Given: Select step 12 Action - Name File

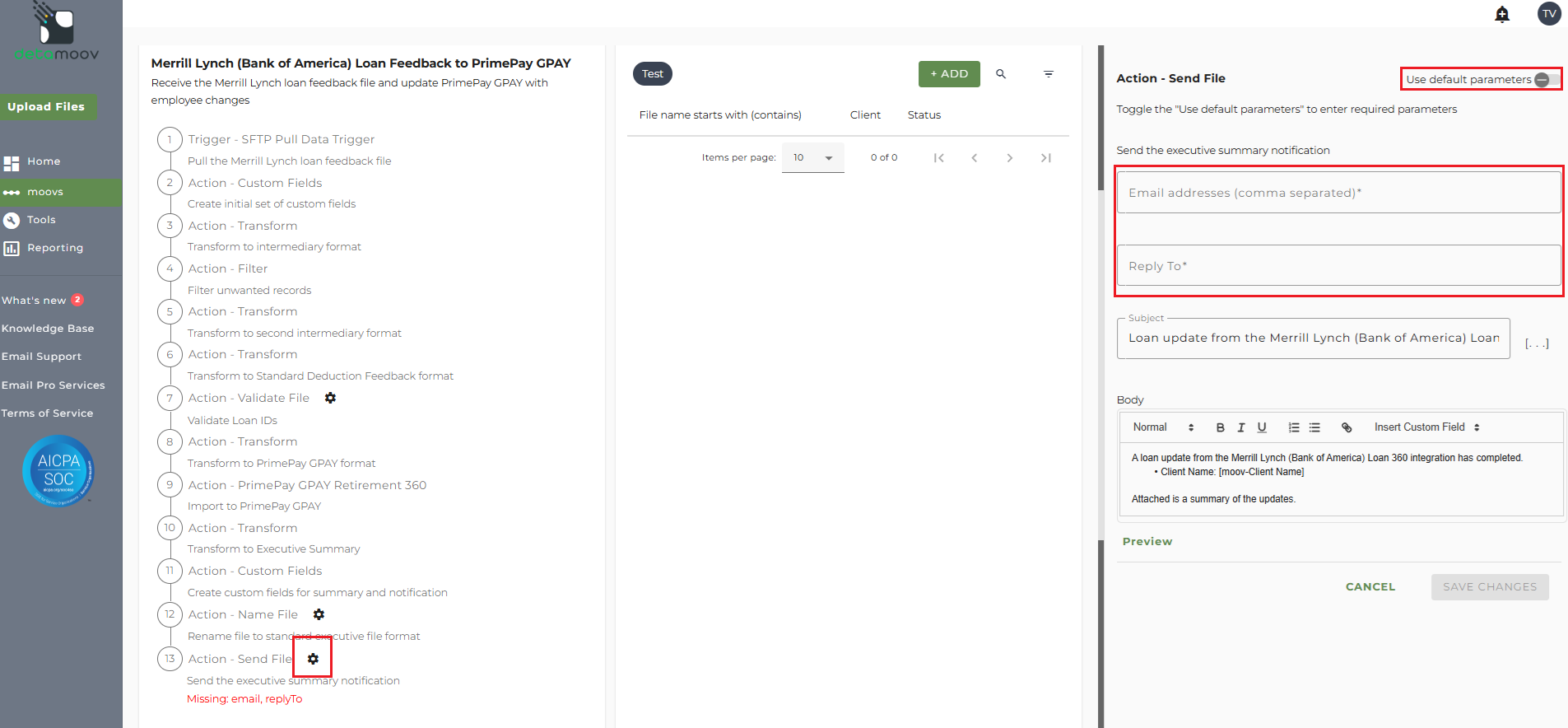Looking at the screenshot, I should pos(243,614).
